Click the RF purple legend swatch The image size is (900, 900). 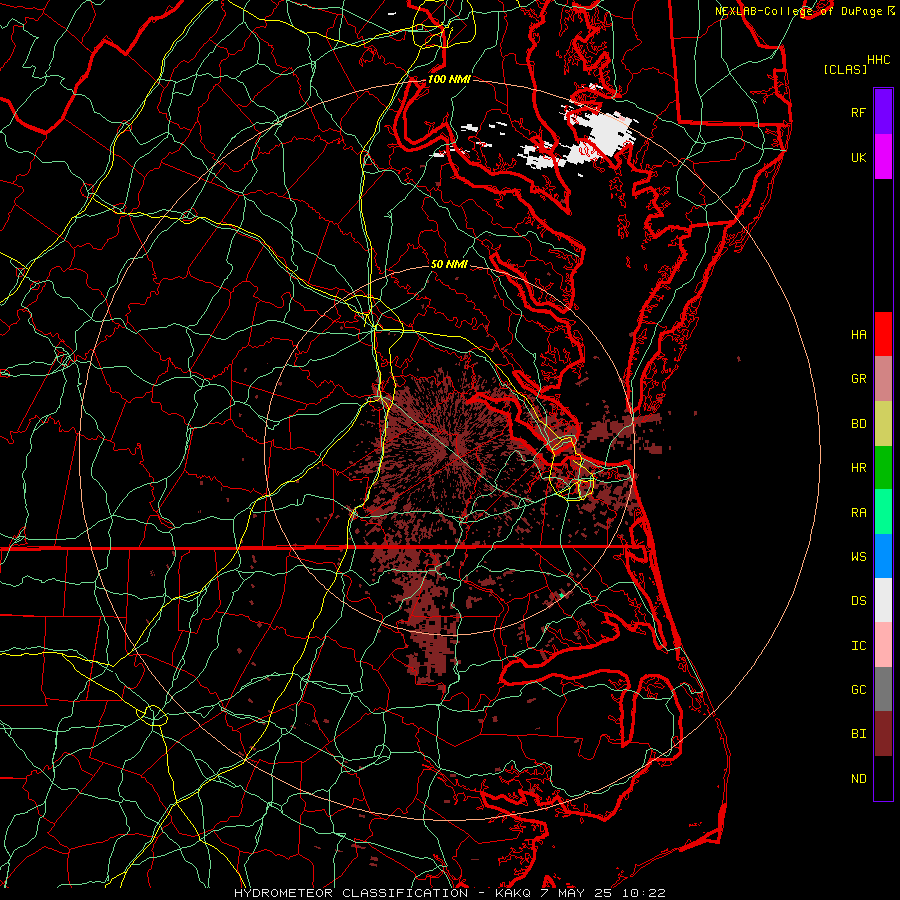pos(883,112)
